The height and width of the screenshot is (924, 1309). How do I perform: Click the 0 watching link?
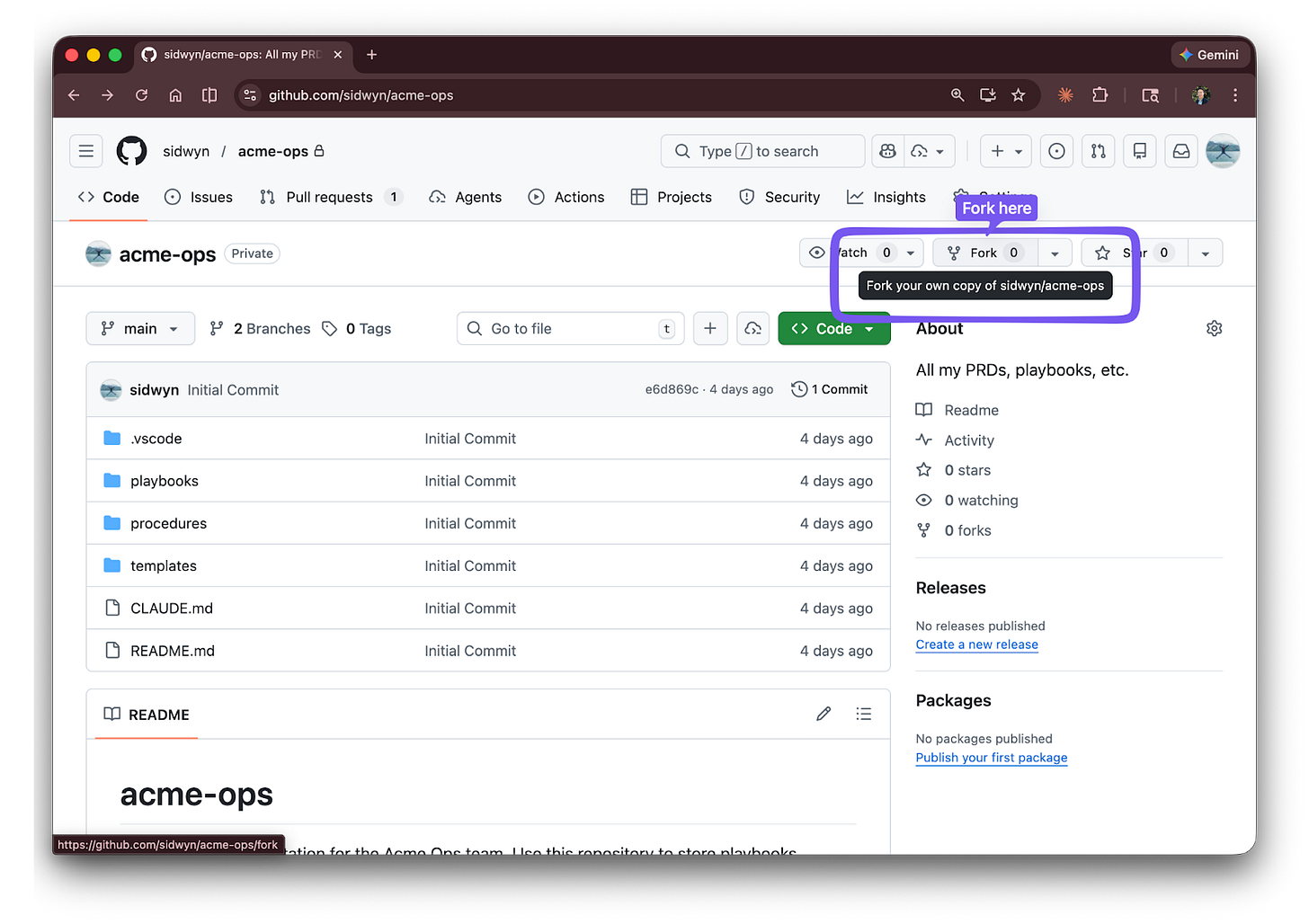967,500
